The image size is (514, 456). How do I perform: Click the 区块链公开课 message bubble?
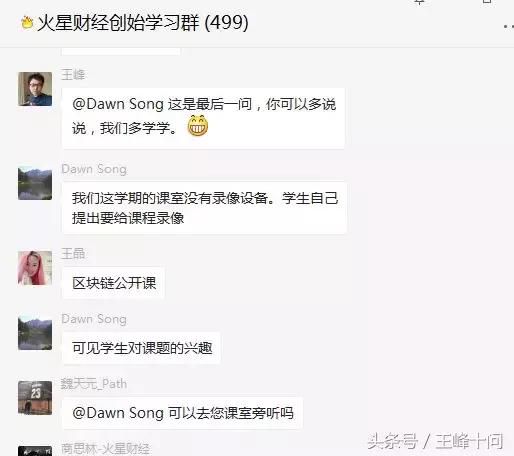tap(113, 283)
